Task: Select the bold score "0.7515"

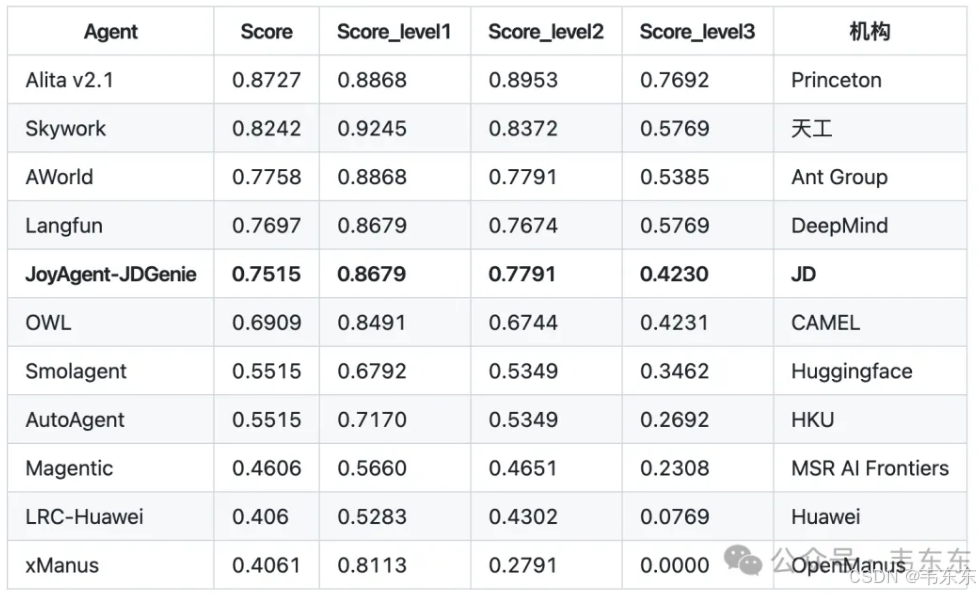Action: (266, 274)
